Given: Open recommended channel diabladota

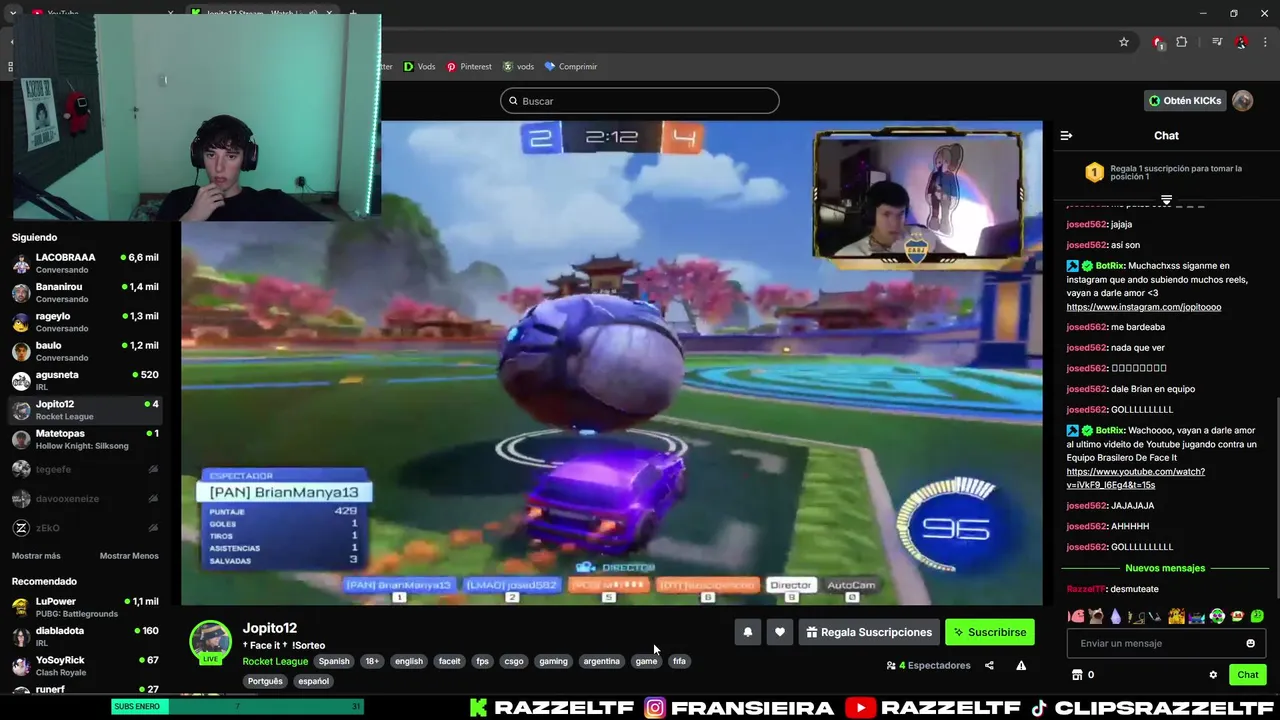Looking at the screenshot, I should [85, 636].
